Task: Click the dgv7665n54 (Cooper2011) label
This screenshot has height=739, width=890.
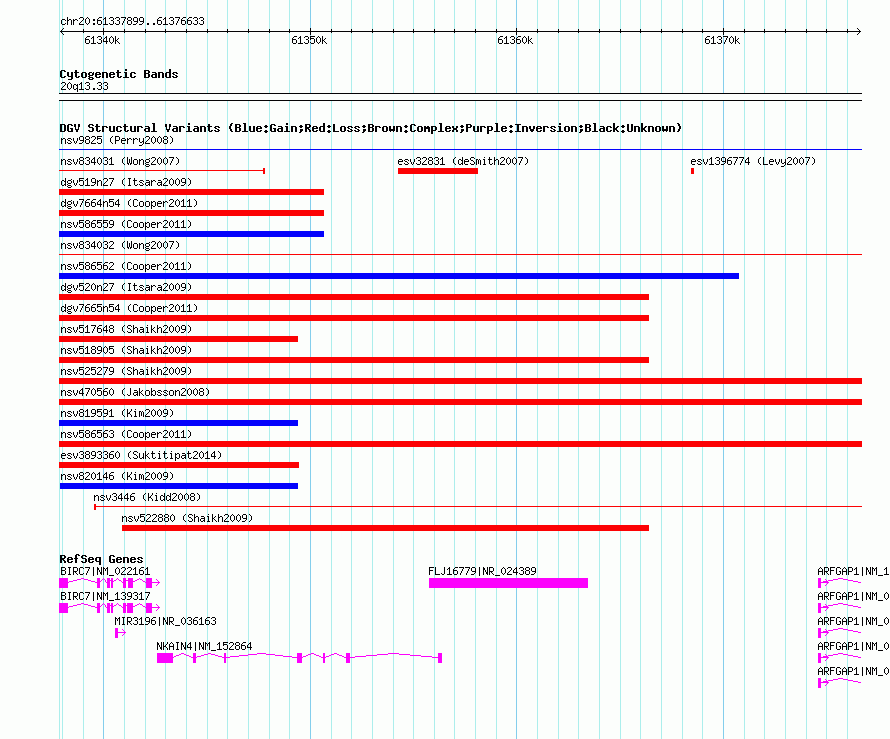Action: click(129, 308)
